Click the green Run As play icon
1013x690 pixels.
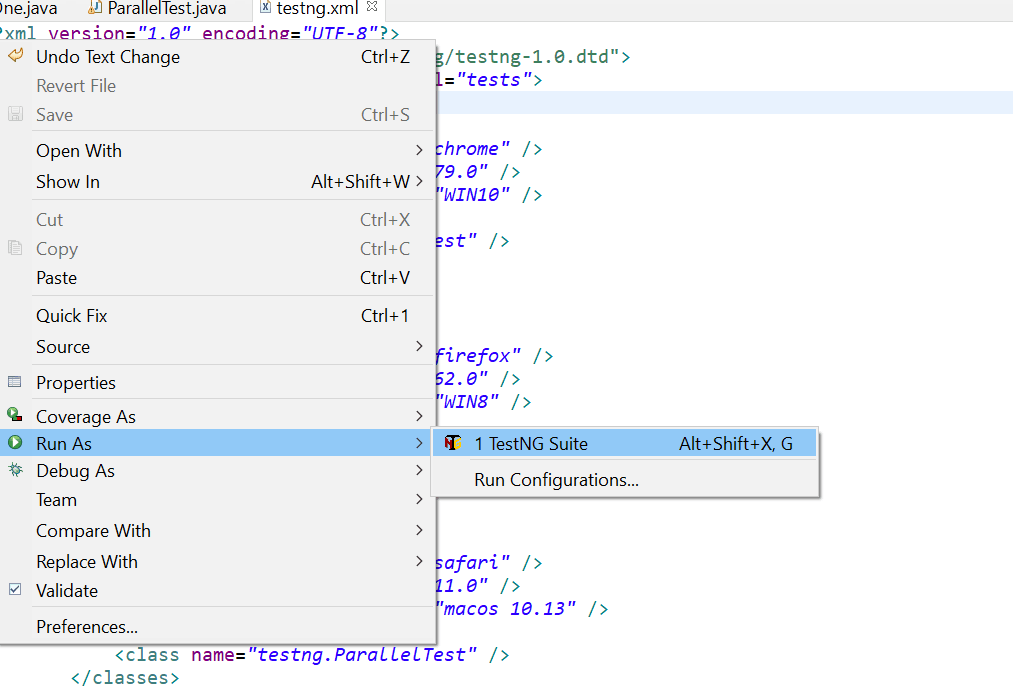[15, 442]
